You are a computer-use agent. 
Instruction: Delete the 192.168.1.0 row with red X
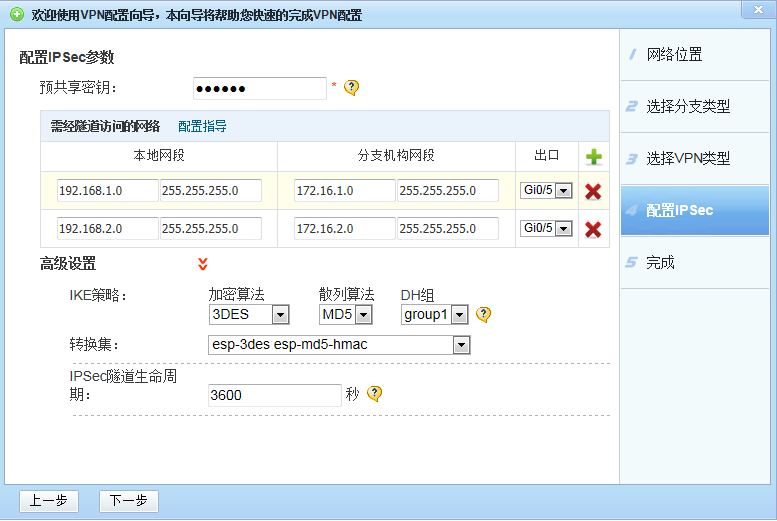pyautogui.click(x=593, y=191)
